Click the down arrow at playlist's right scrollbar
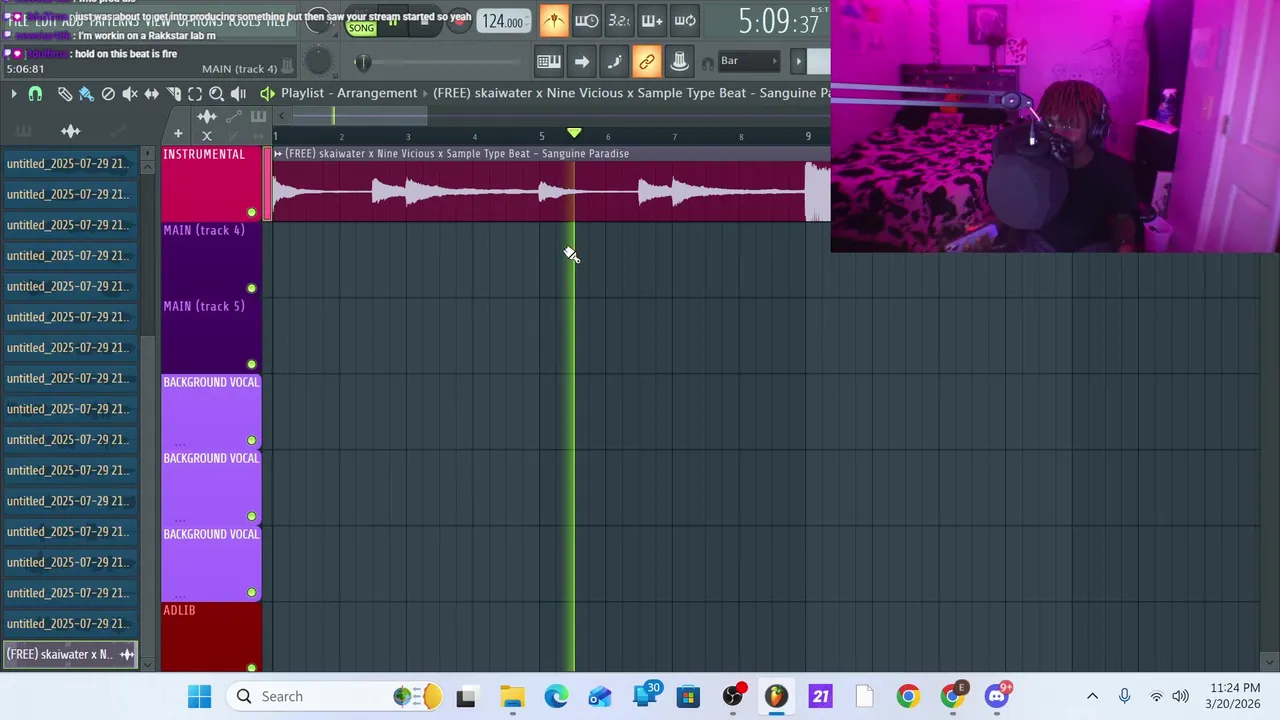Image resolution: width=1280 pixels, height=720 pixels. click(1270, 662)
